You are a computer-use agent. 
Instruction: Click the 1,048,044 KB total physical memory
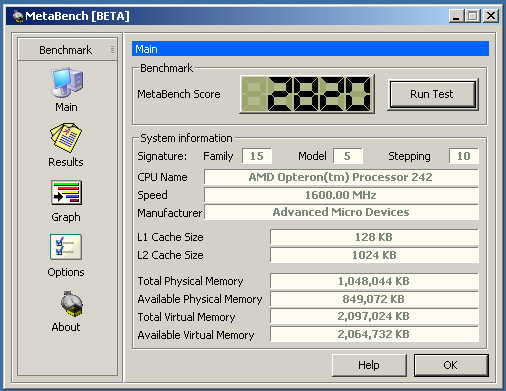pos(374,281)
